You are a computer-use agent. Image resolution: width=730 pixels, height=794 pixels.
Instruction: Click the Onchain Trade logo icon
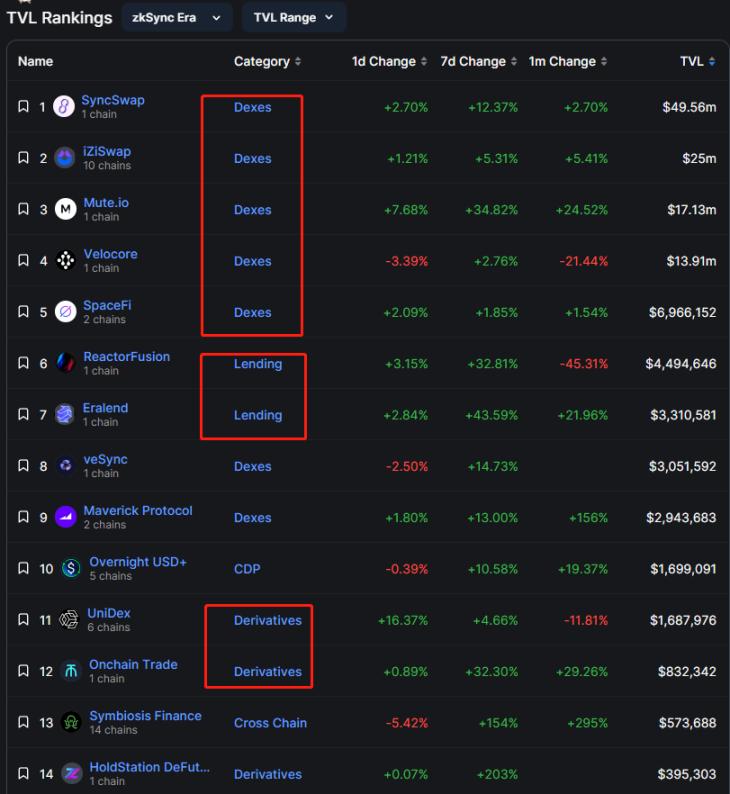(71, 671)
